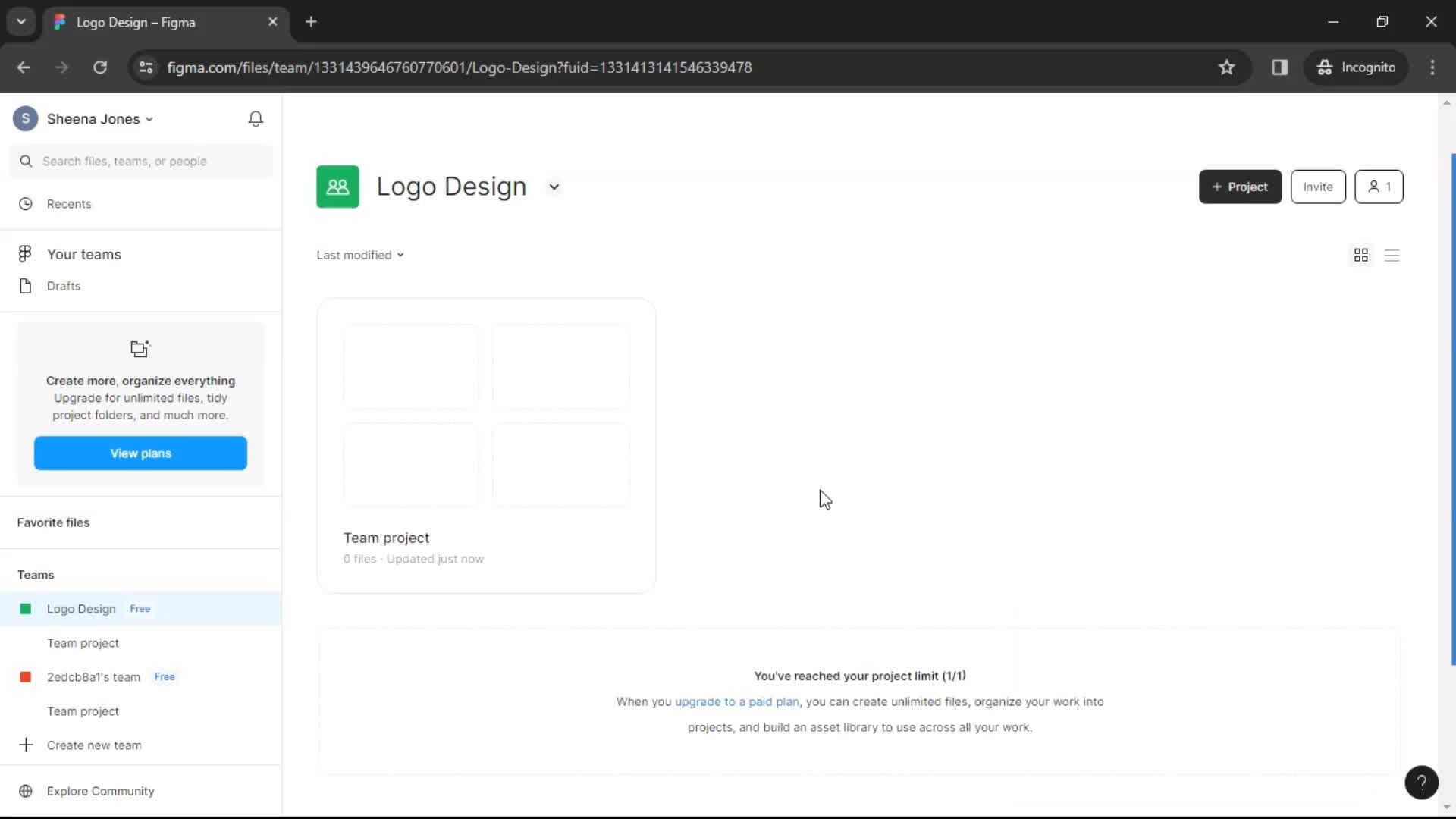The width and height of the screenshot is (1456, 819).
Task: Open the Last modified sort dropdown
Action: point(360,255)
